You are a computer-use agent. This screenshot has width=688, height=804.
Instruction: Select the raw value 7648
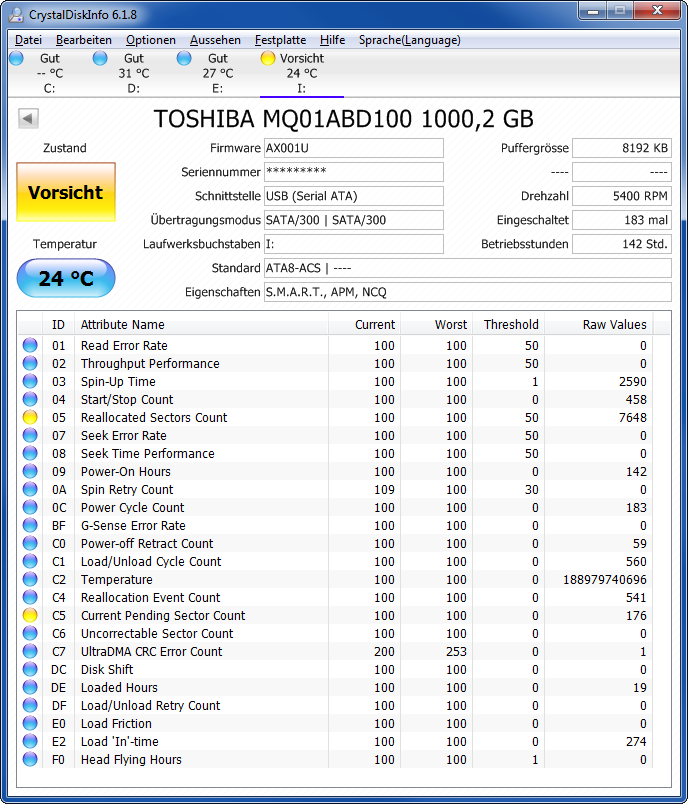click(x=633, y=417)
